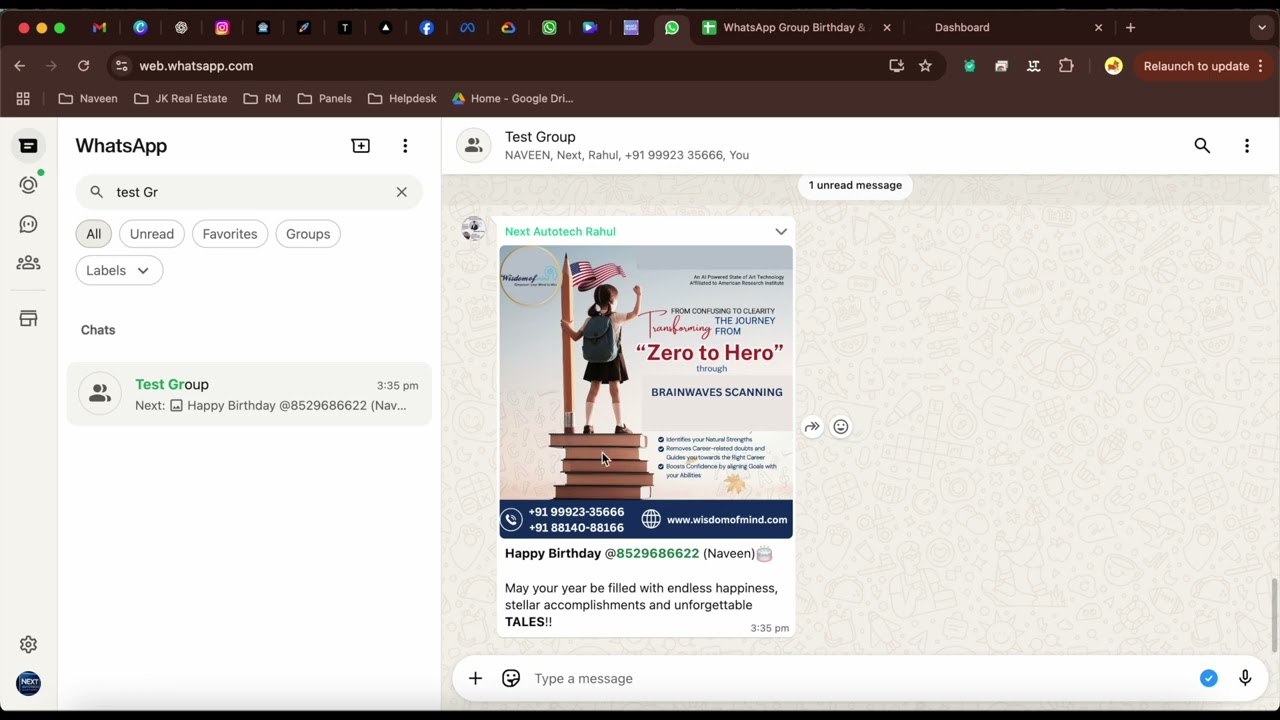Viewport: 1280px width, 720px height.
Task: Go back in browser
Action: click(x=20, y=66)
